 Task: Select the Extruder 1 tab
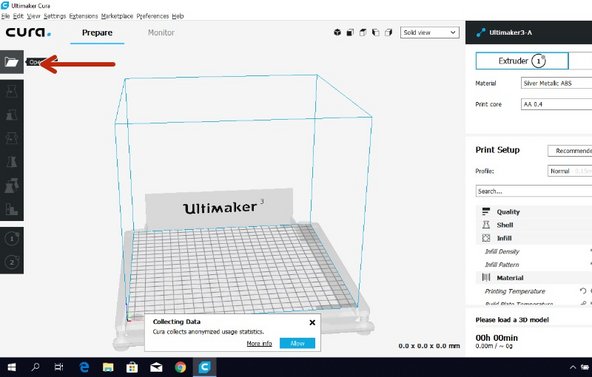(x=522, y=61)
